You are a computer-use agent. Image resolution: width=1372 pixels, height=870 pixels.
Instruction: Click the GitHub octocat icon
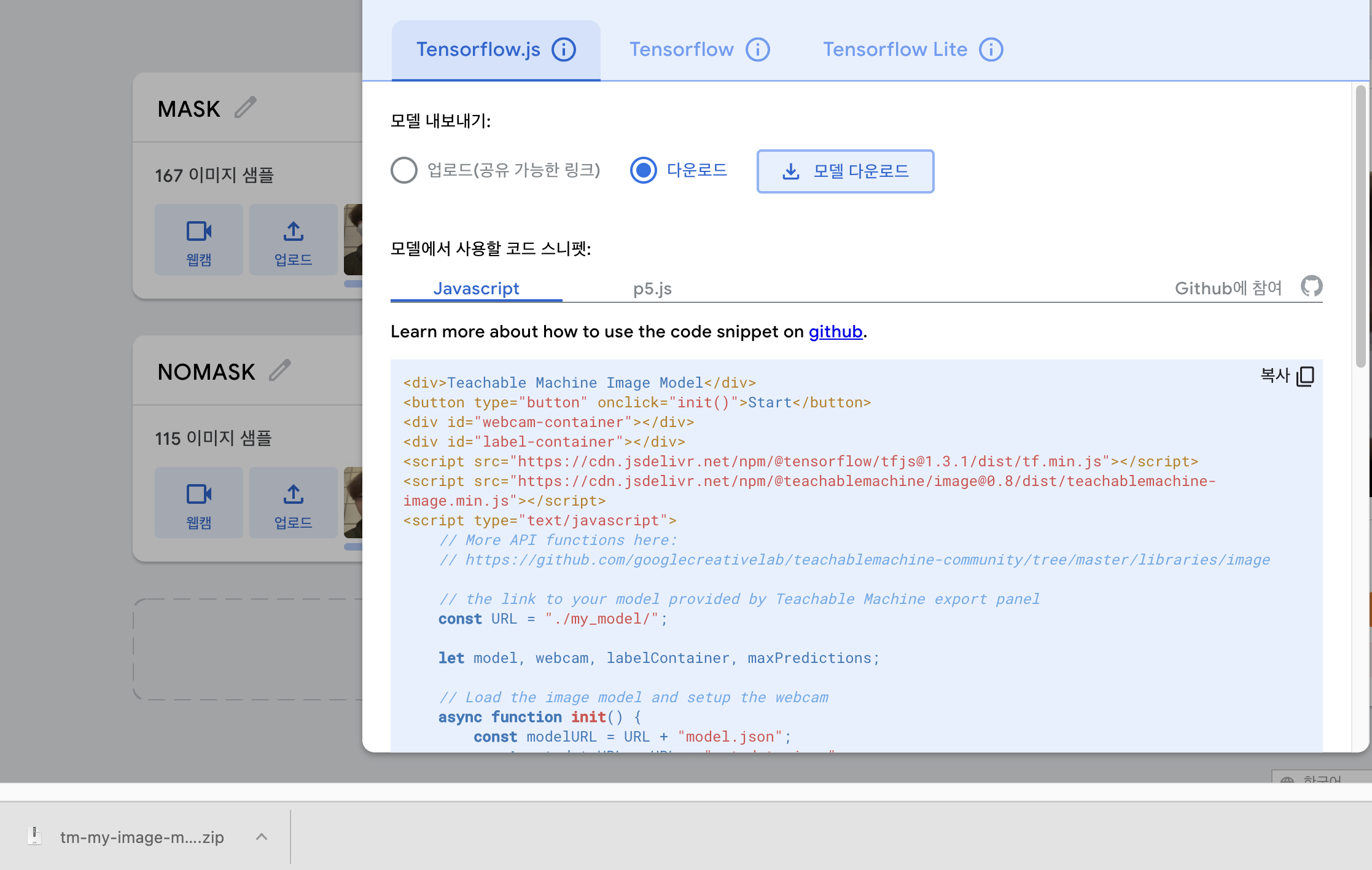1312,286
